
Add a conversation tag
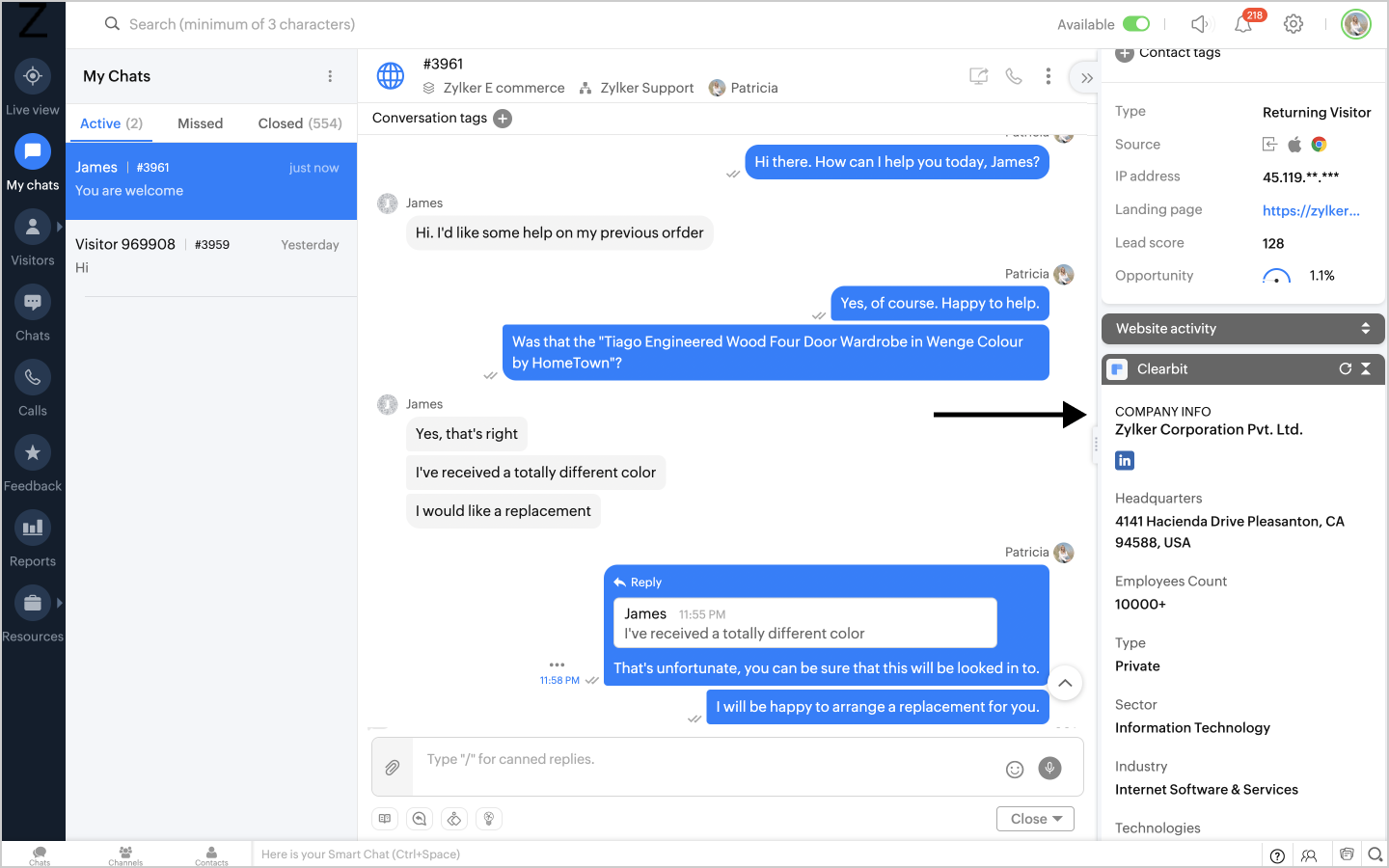coord(503,119)
